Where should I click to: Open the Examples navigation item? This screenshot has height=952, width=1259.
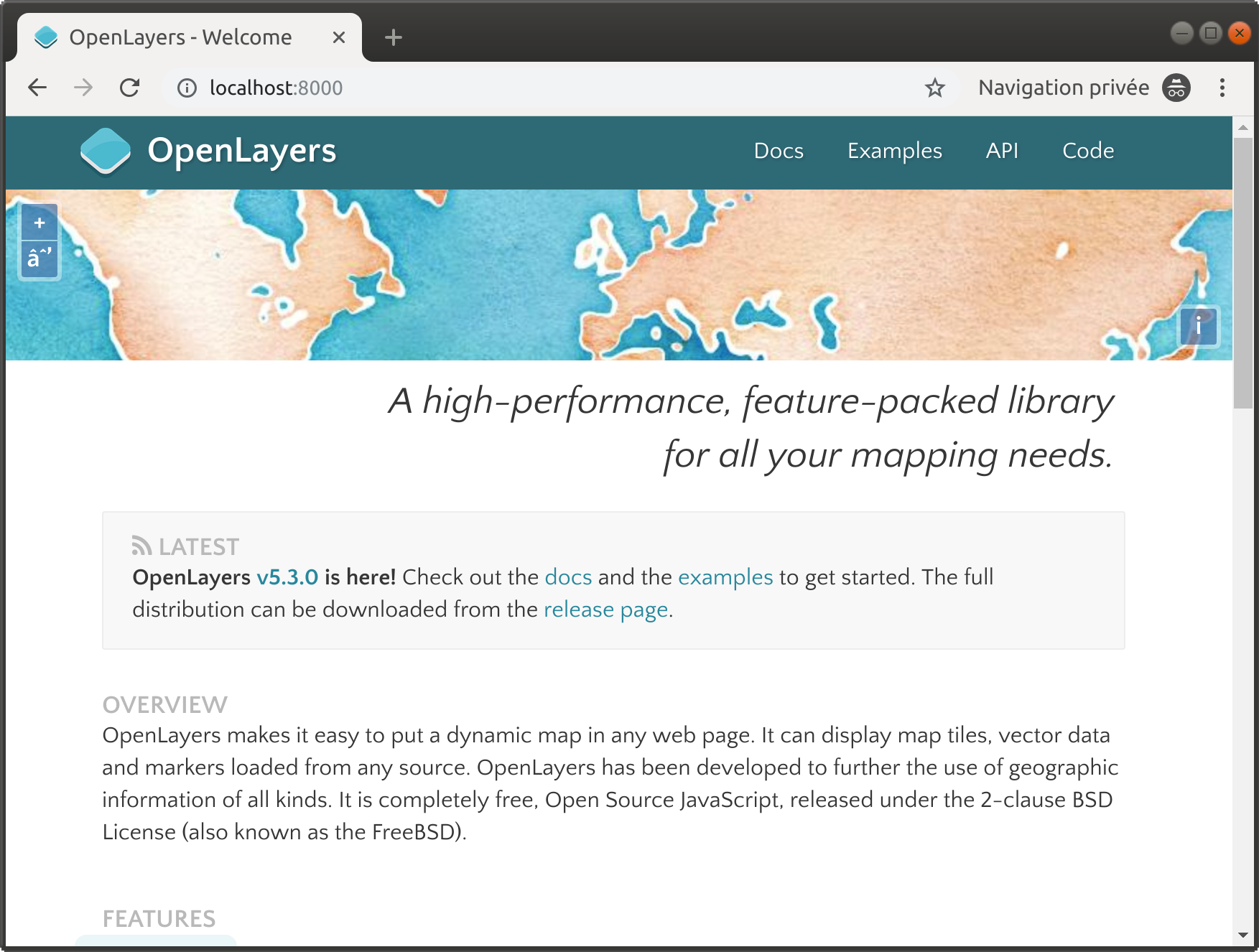tap(894, 151)
